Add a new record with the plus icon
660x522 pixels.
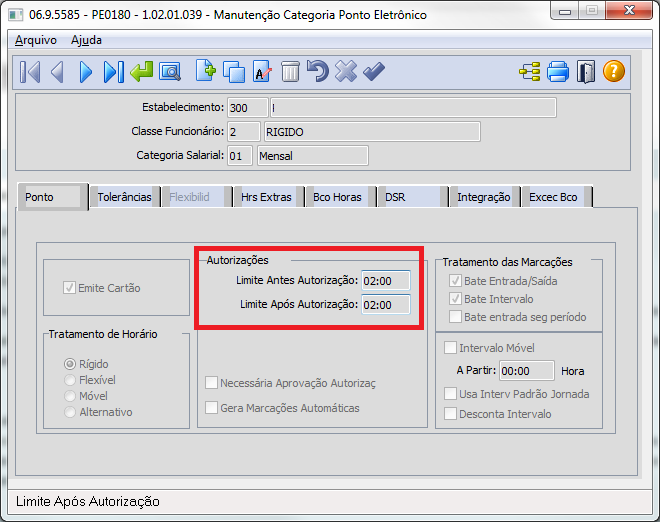(x=205, y=71)
